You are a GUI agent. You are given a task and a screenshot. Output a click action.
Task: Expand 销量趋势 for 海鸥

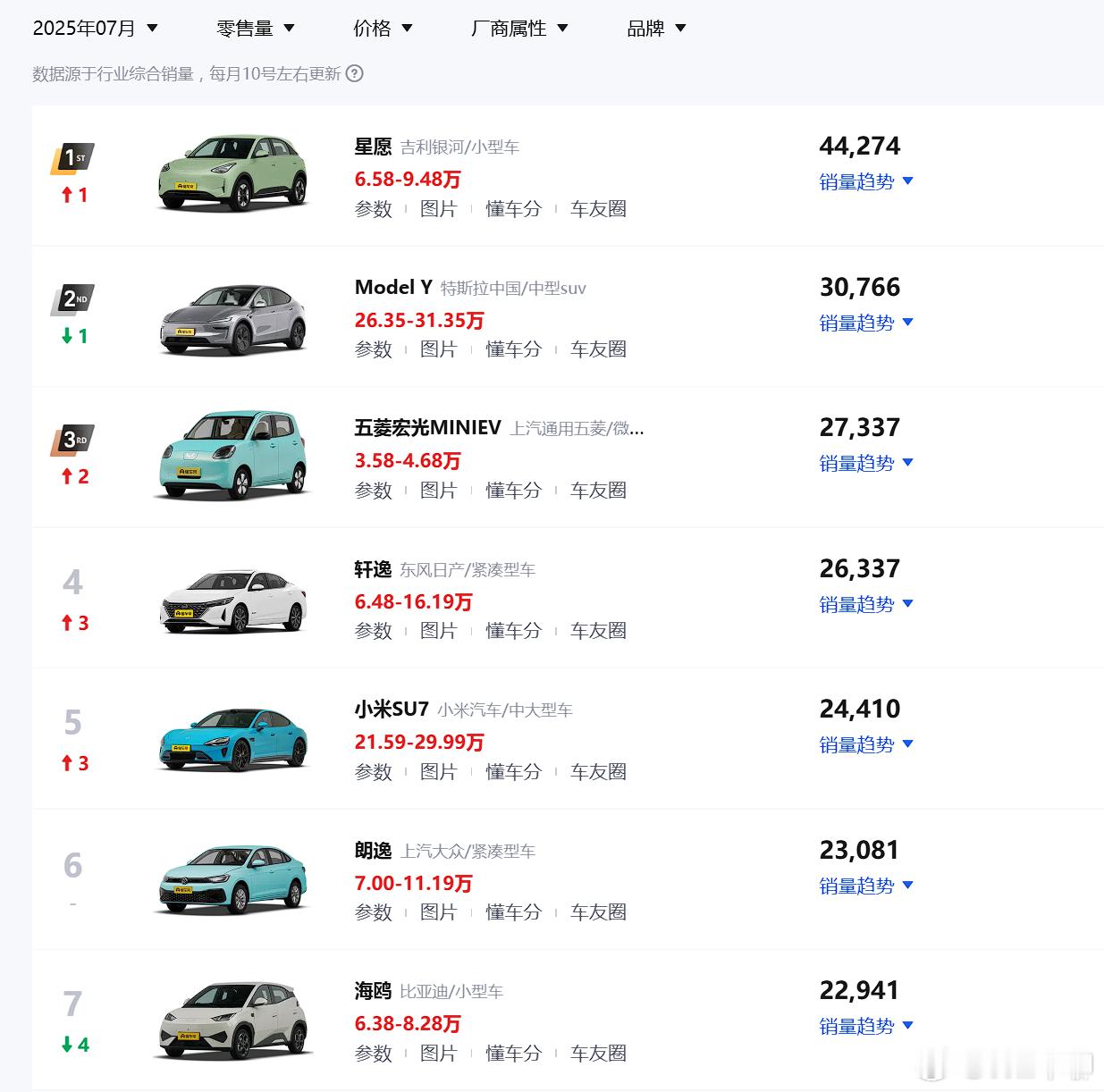coord(866,1026)
